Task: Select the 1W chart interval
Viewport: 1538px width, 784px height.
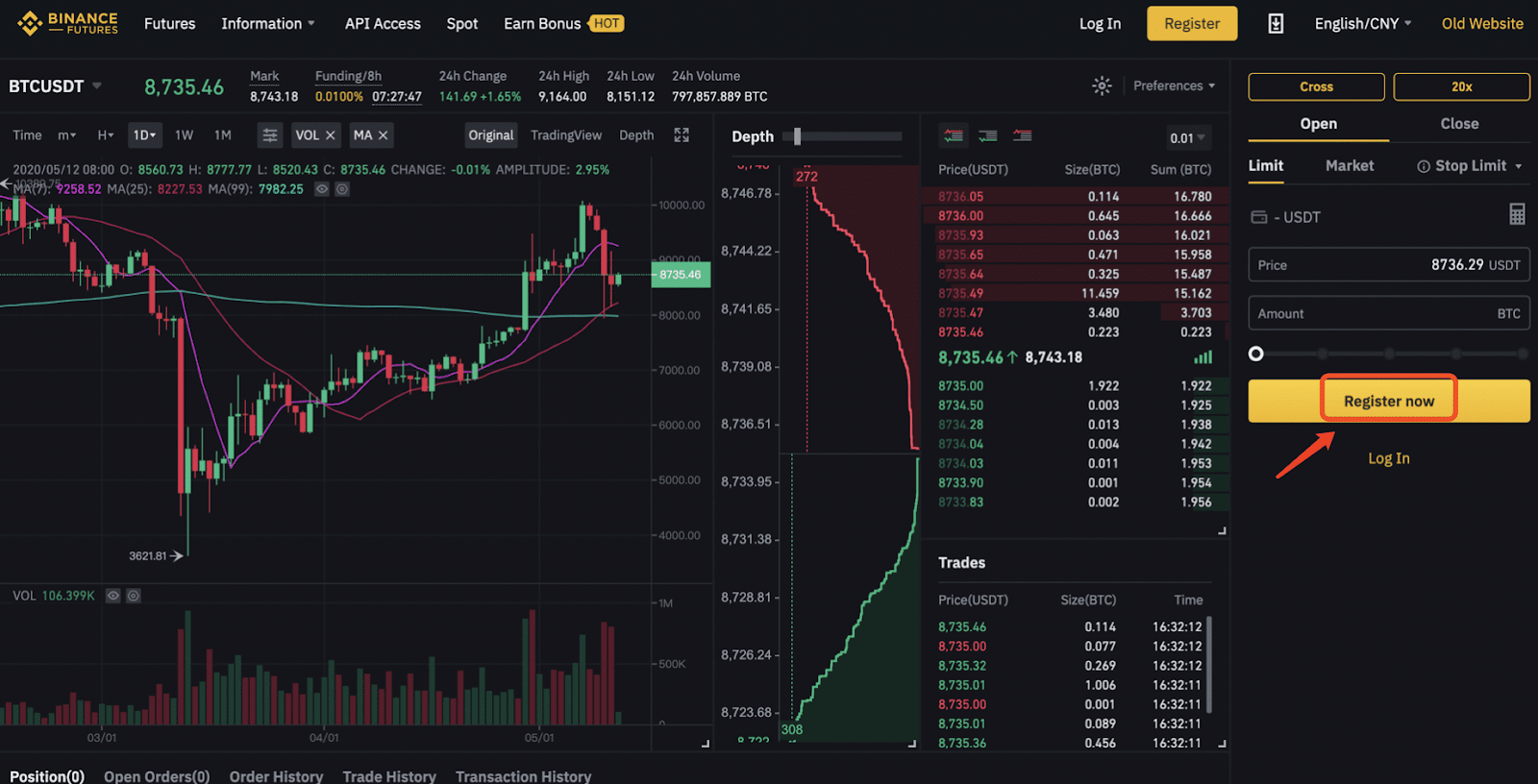Action: pos(185,135)
